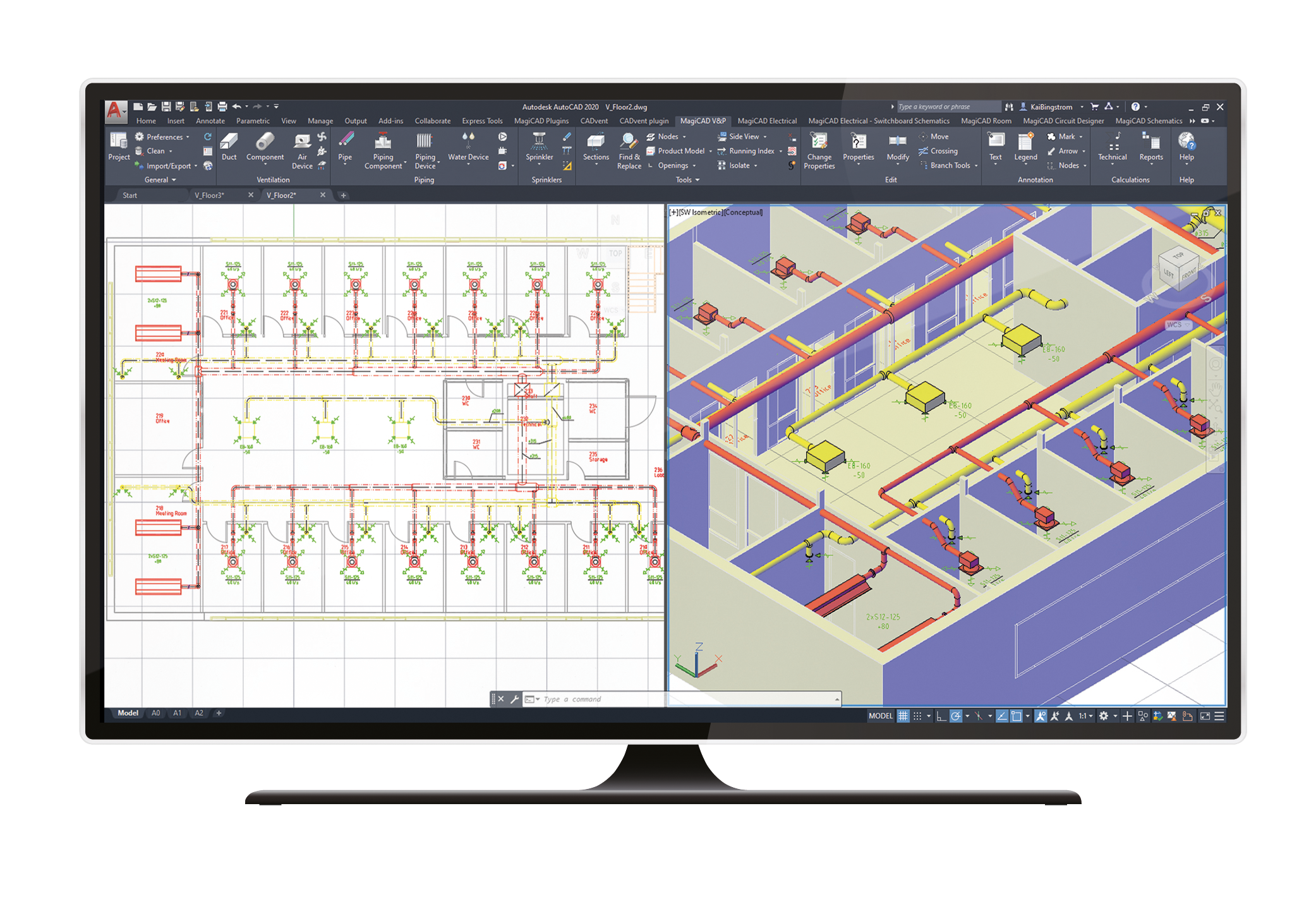Toggle ortho mode in status bar
1316x921 pixels.
point(941,716)
